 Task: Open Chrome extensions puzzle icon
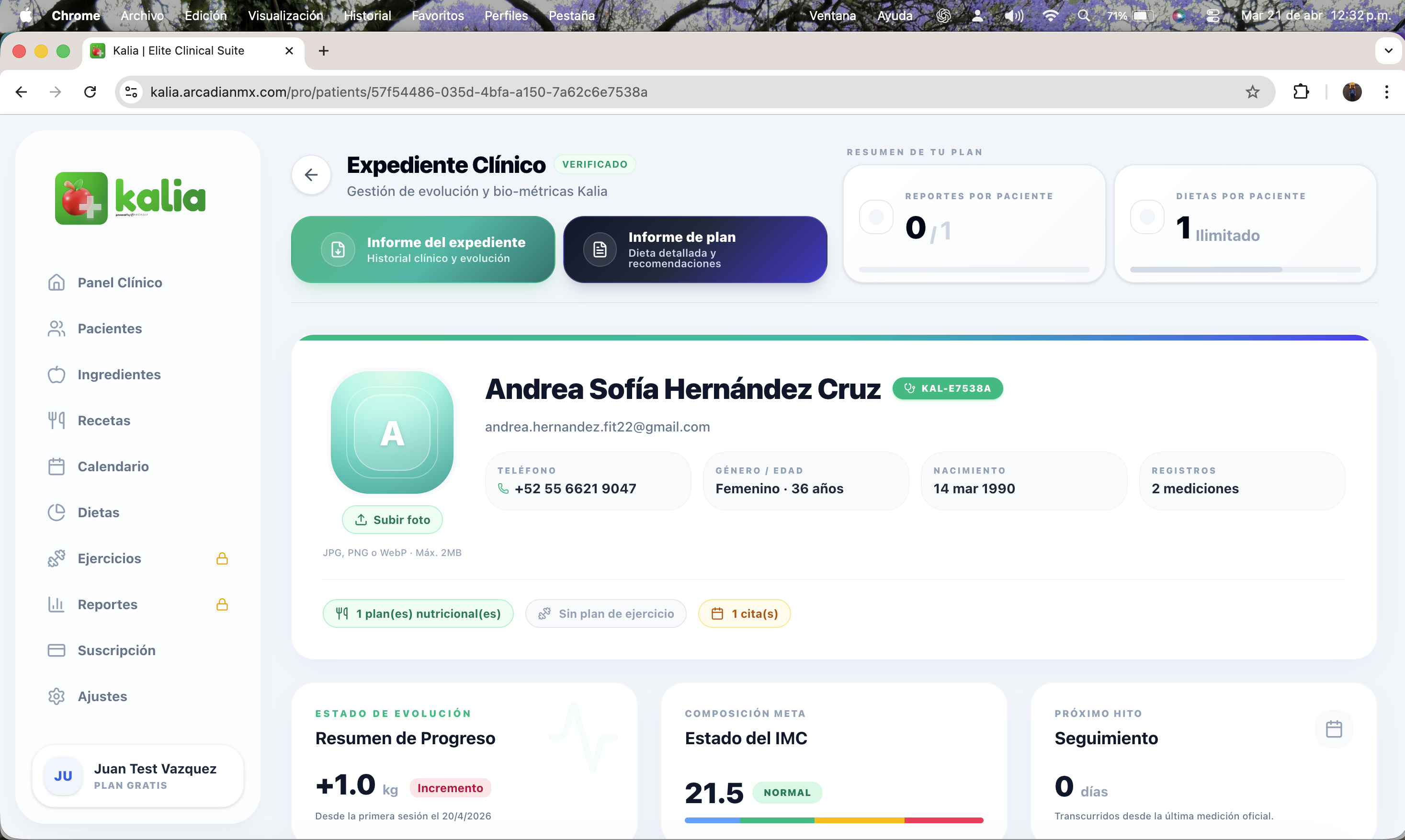pyautogui.click(x=1301, y=91)
